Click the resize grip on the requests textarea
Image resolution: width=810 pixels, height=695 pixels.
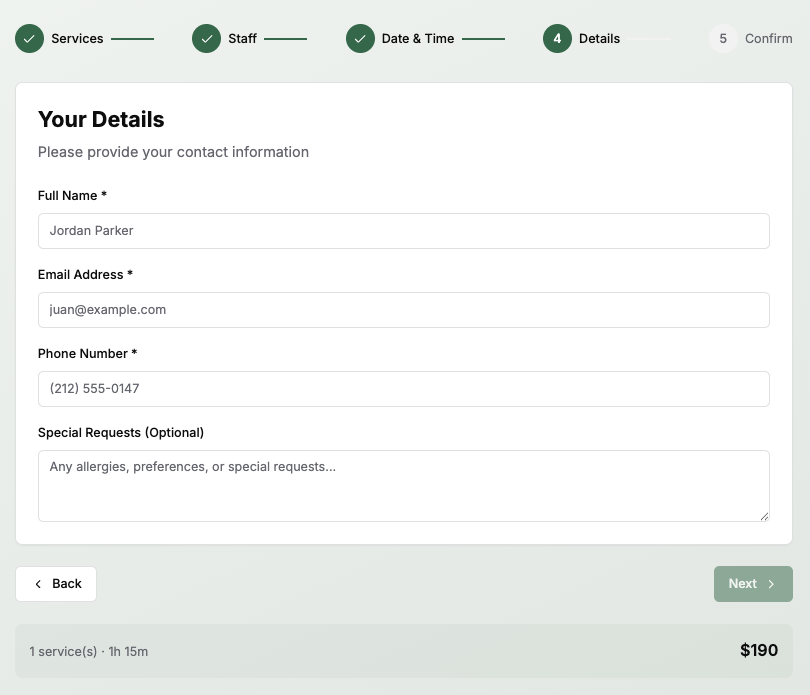coord(764,516)
